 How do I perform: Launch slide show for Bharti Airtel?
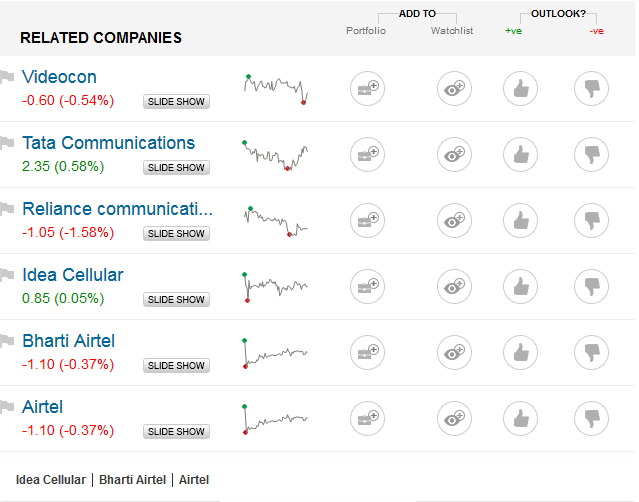click(x=176, y=366)
